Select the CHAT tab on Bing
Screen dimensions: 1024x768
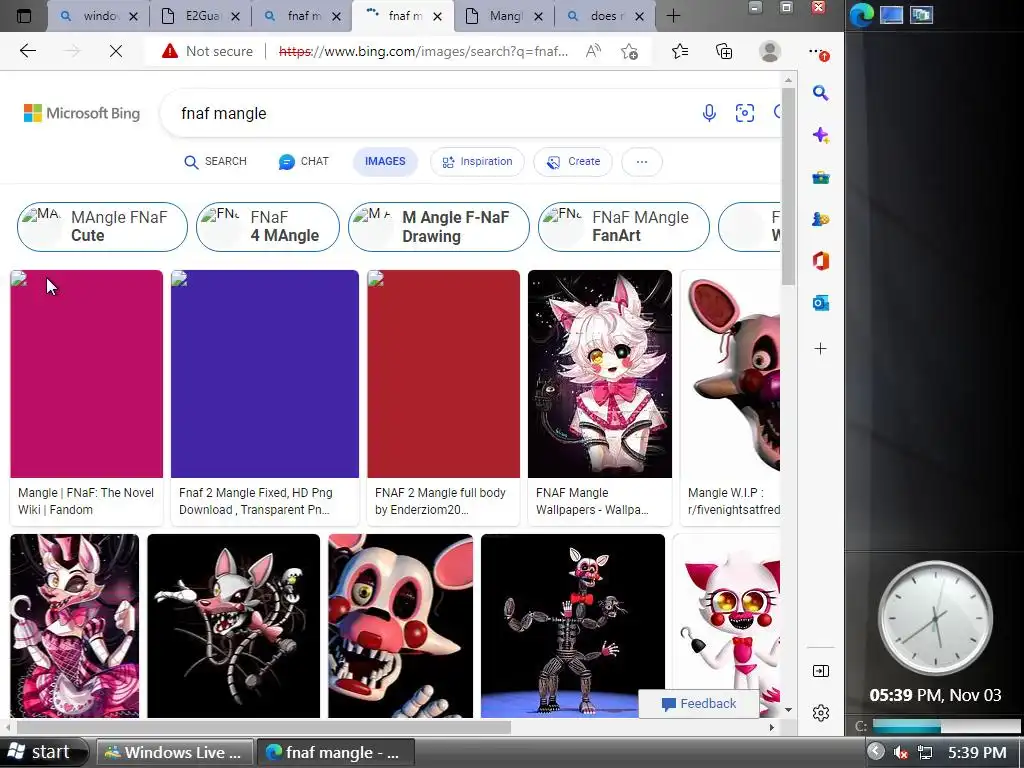point(304,161)
